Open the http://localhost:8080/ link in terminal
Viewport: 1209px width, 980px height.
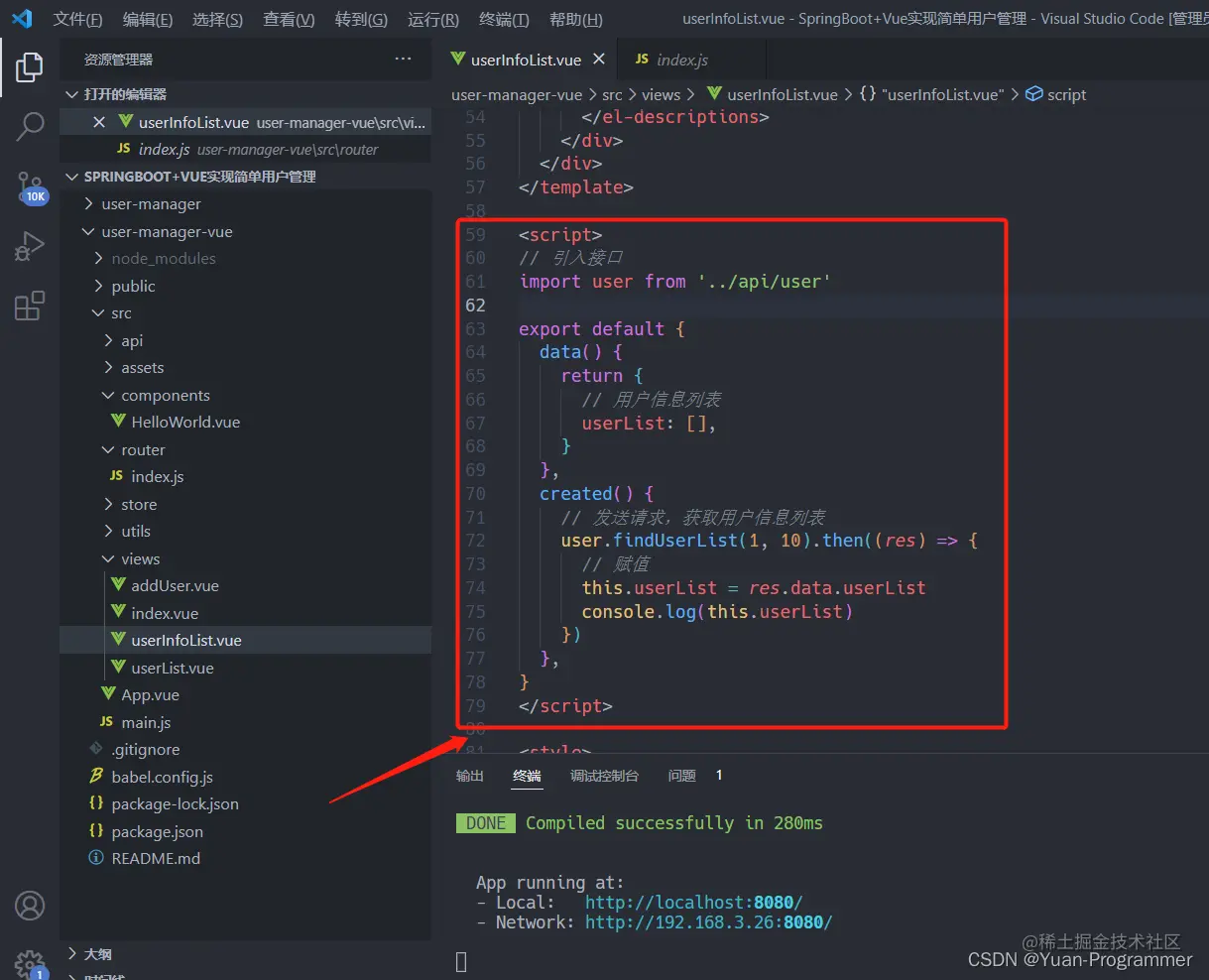pyautogui.click(x=693, y=902)
